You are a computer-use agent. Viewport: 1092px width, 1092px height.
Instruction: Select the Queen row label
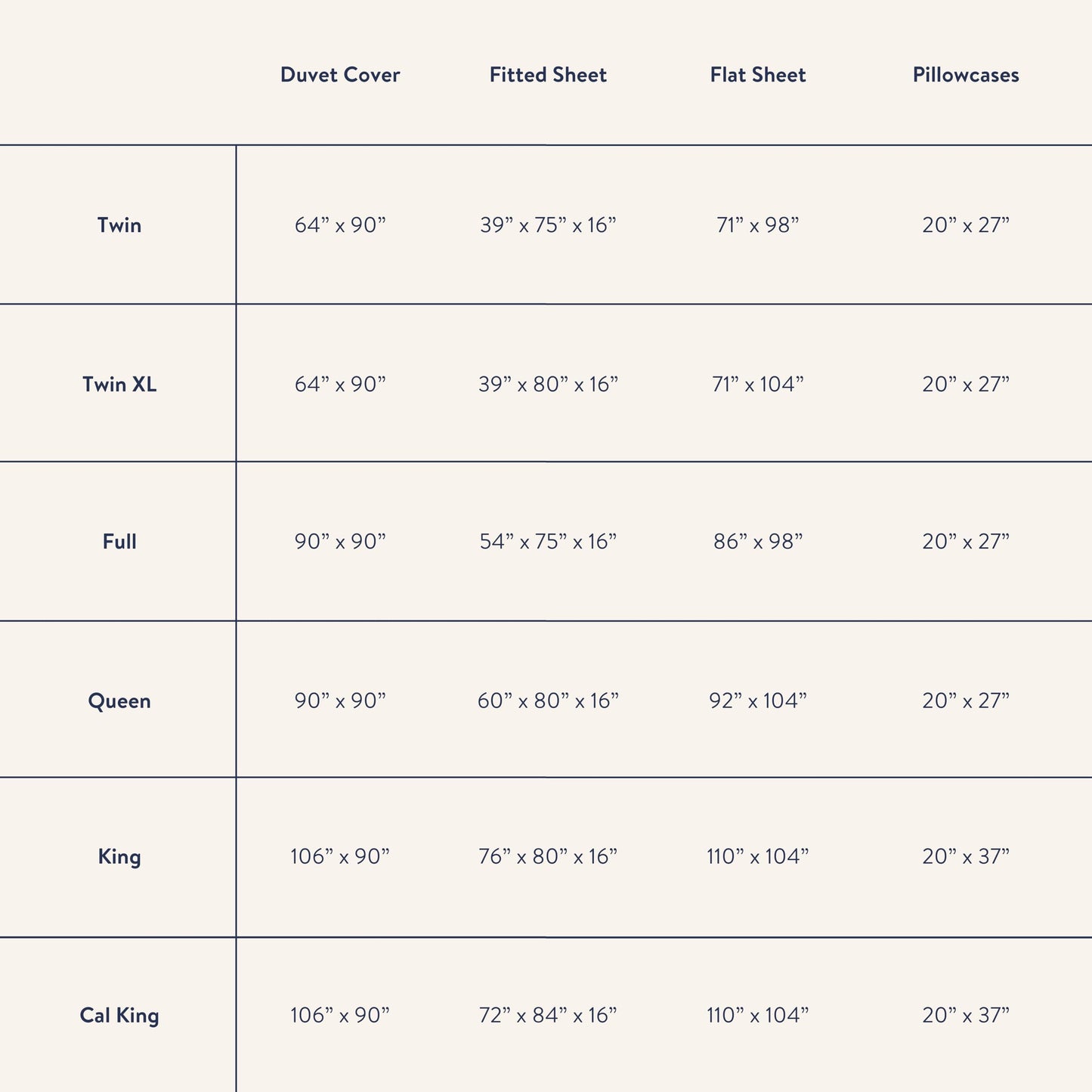pos(119,701)
